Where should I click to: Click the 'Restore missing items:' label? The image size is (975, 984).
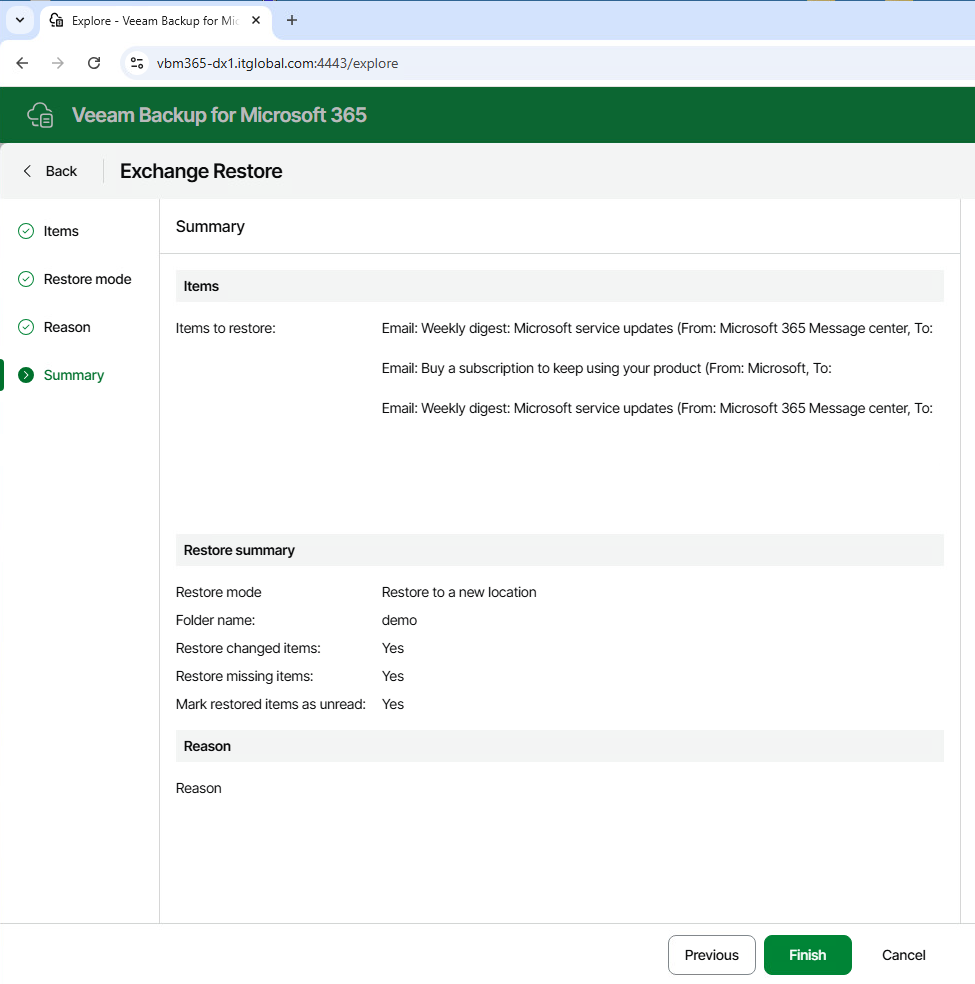(x=244, y=676)
